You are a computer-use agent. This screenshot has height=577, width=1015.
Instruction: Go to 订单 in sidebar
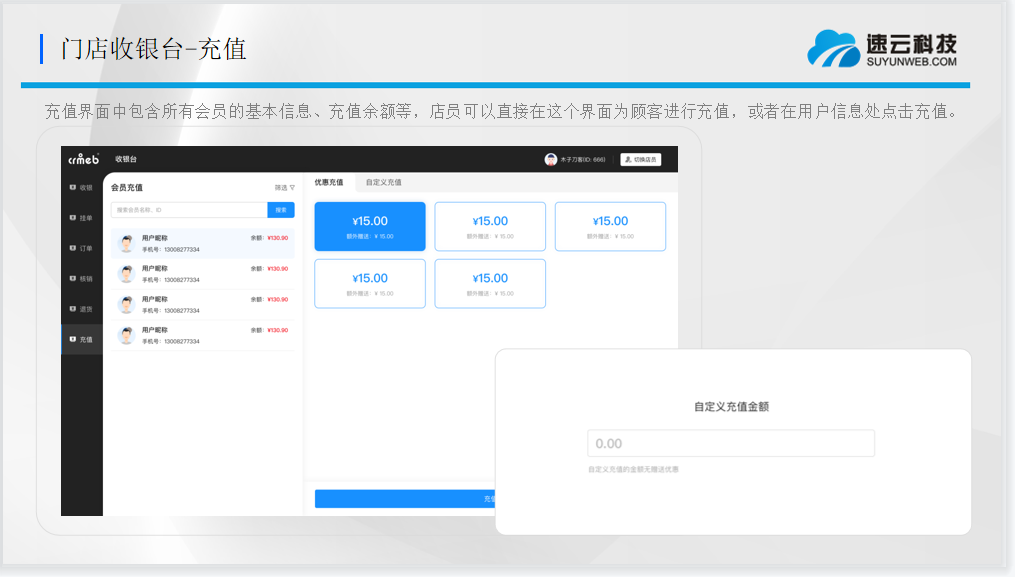(x=81, y=248)
